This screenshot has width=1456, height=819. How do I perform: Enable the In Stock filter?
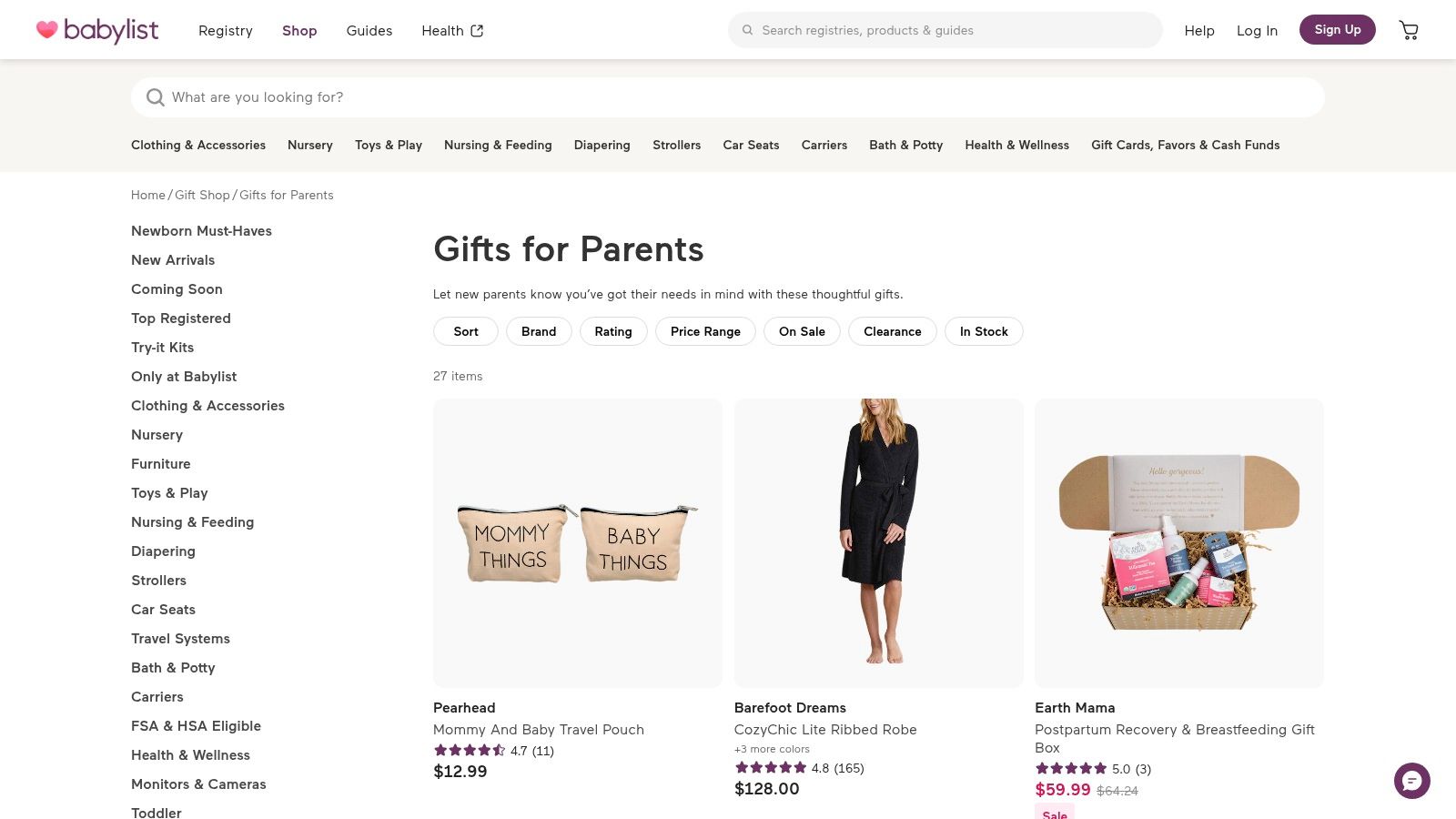point(984,331)
